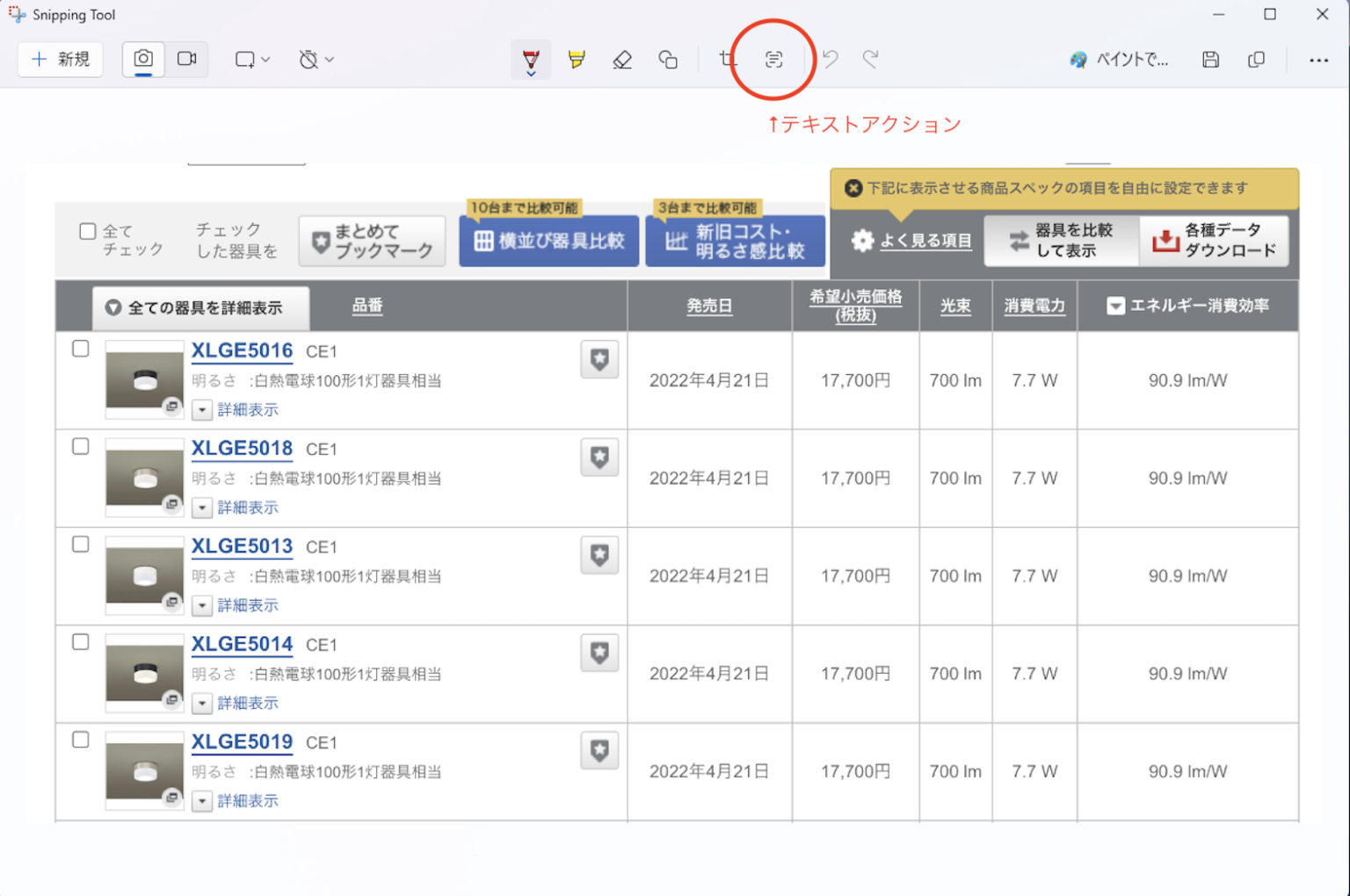The image size is (1350, 896).
Task: Check the 全てチェック checkbox
Action: [88, 230]
